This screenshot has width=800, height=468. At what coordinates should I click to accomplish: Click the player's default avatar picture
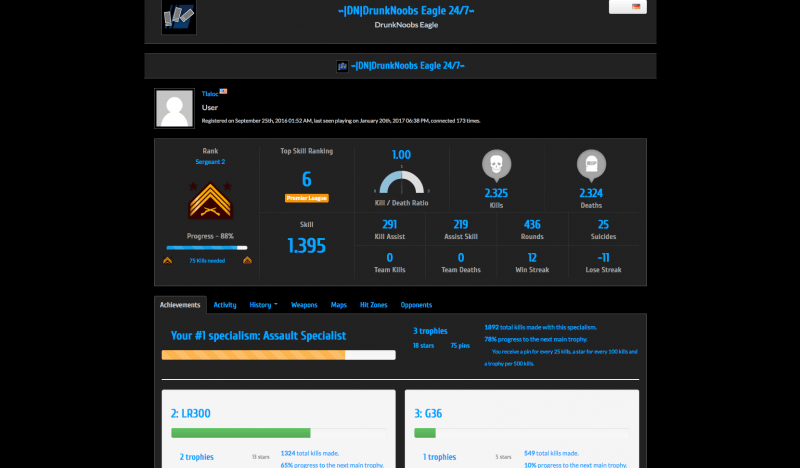tap(174, 108)
